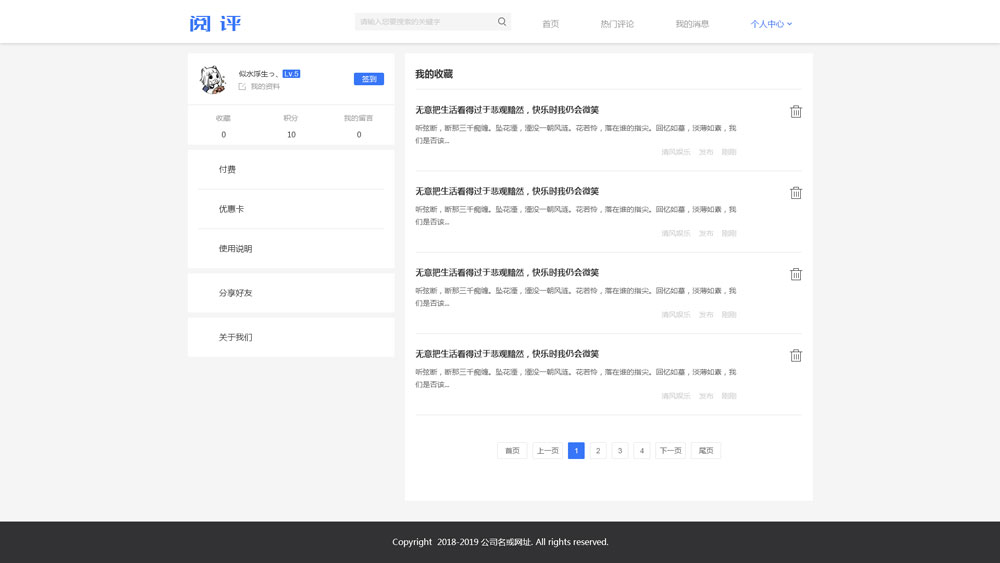Expand the 个人中心 dropdown menu

[771, 24]
